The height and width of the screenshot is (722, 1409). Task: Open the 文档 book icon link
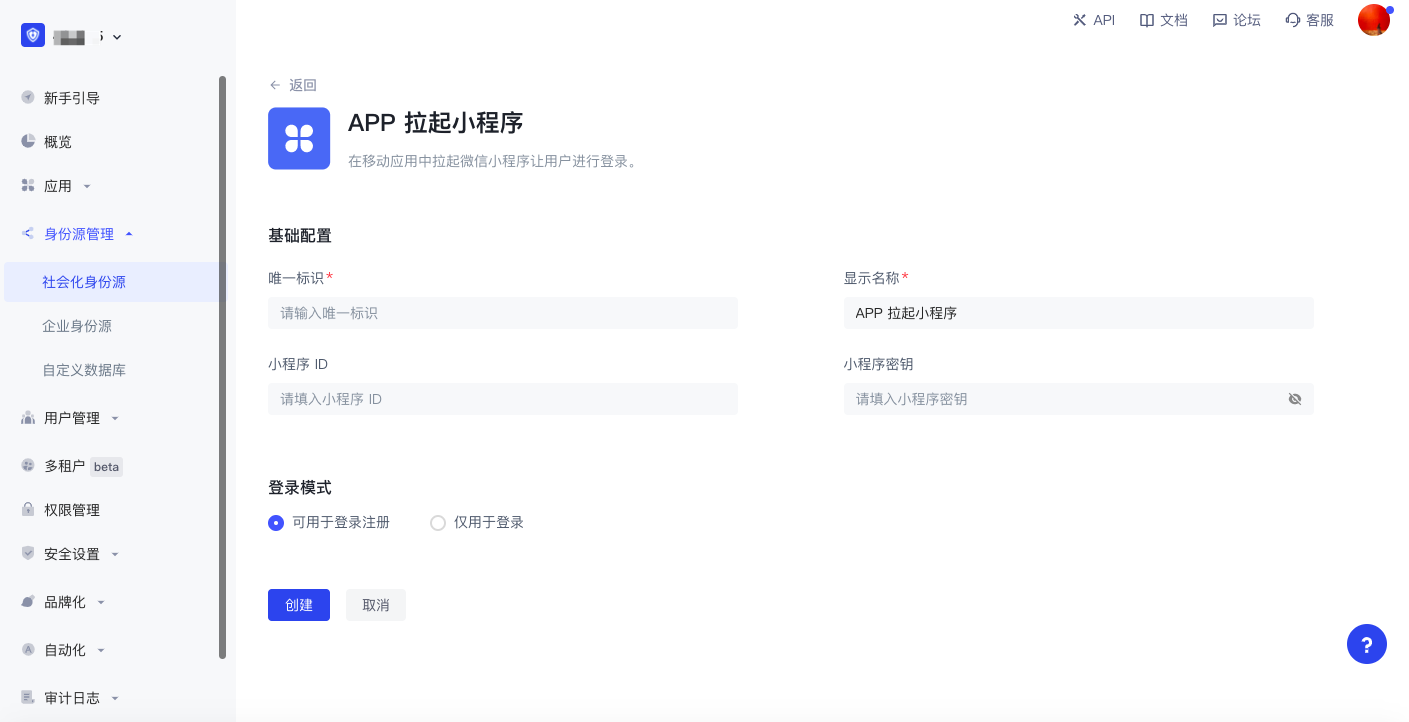click(x=1147, y=20)
